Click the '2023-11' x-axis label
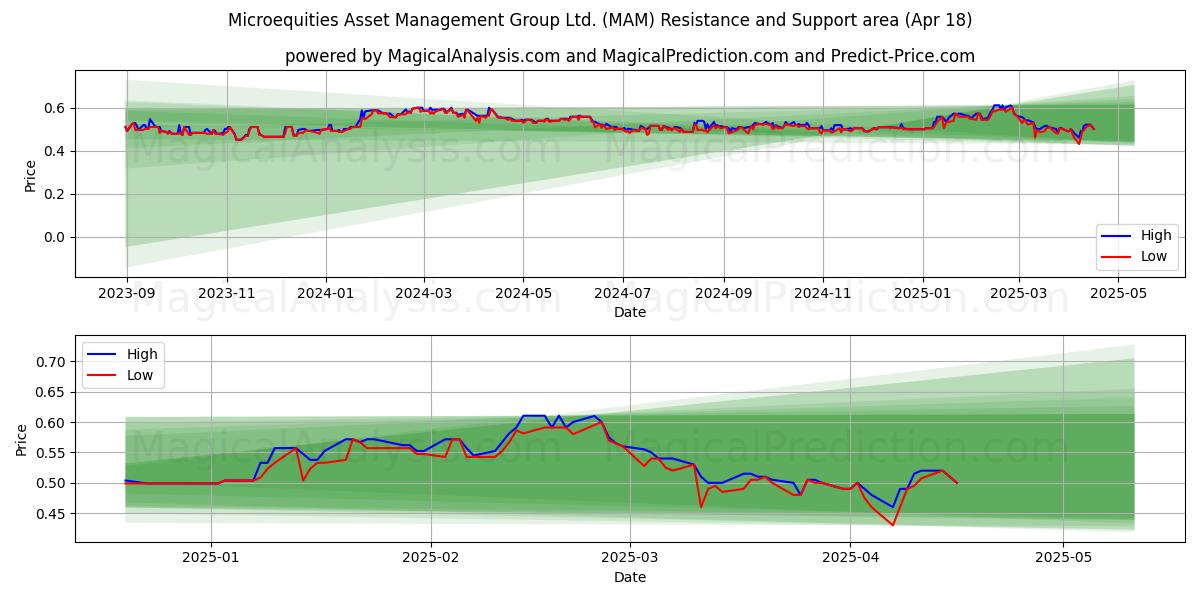 click(x=227, y=294)
